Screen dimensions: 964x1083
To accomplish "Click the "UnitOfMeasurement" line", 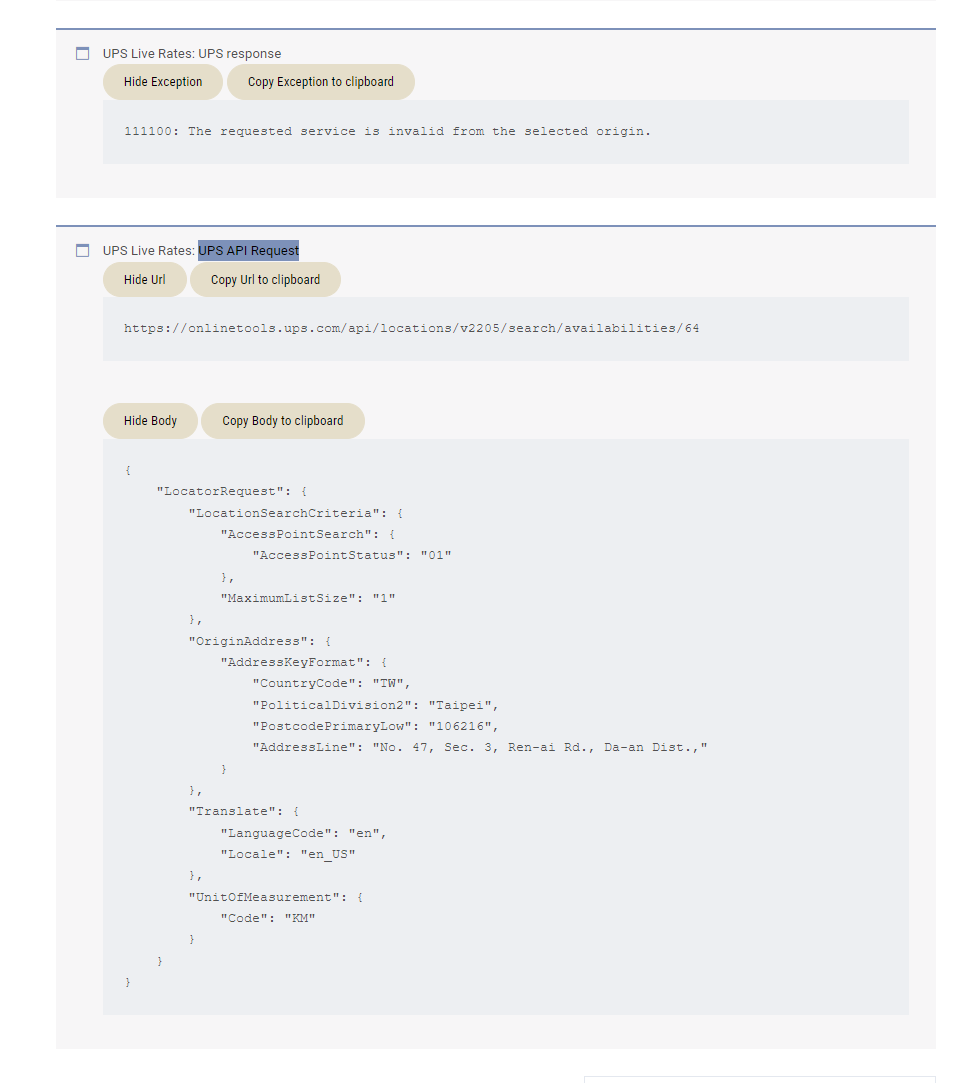I will (x=276, y=897).
